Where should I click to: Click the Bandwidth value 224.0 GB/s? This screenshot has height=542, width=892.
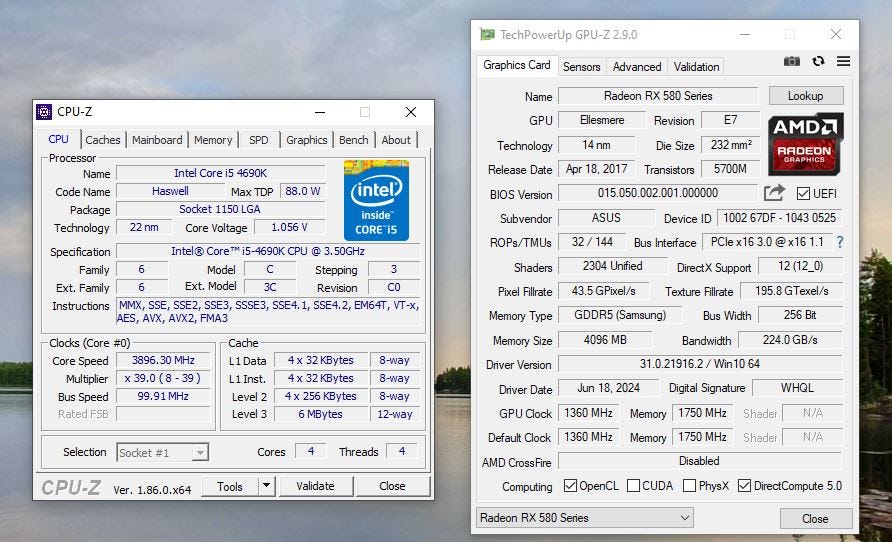coord(790,340)
